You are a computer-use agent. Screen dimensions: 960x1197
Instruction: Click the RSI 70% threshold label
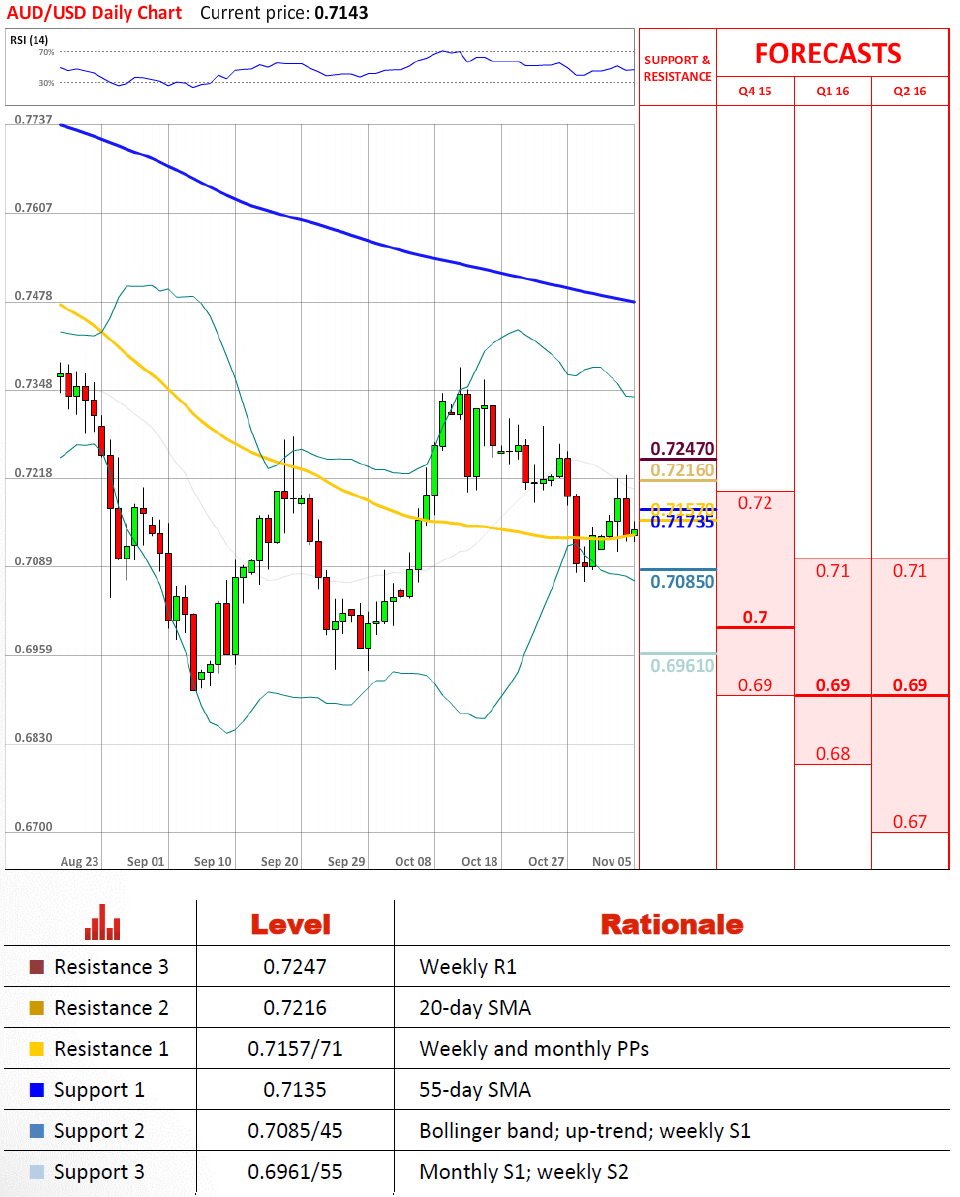coord(47,52)
